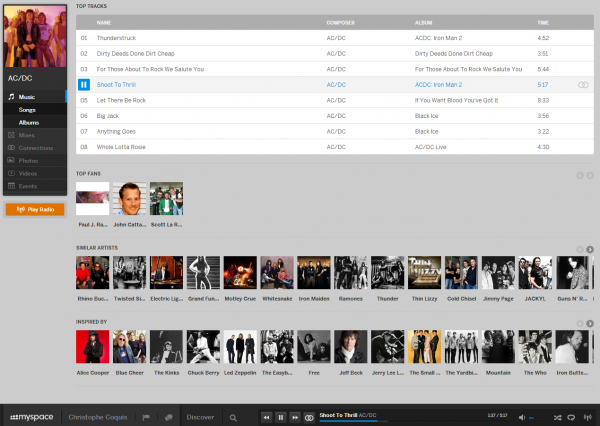This screenshot has width=600, height=426.
Task: Open Alice Cooper inspired-by artist
Action: (x=93, y=347)
